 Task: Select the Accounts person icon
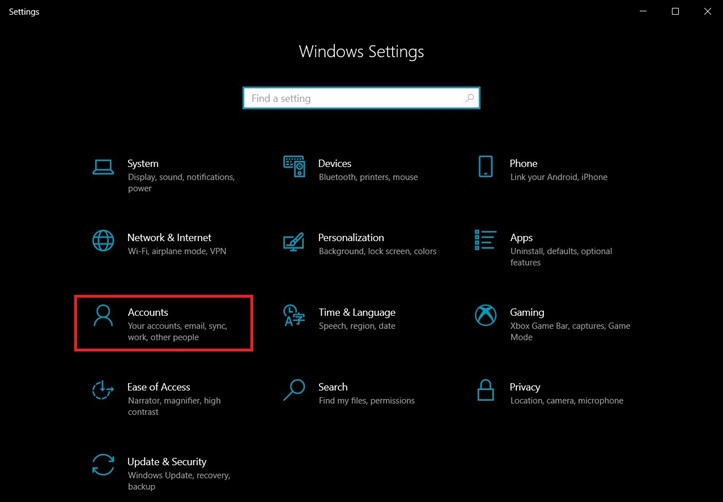(103, 316)
